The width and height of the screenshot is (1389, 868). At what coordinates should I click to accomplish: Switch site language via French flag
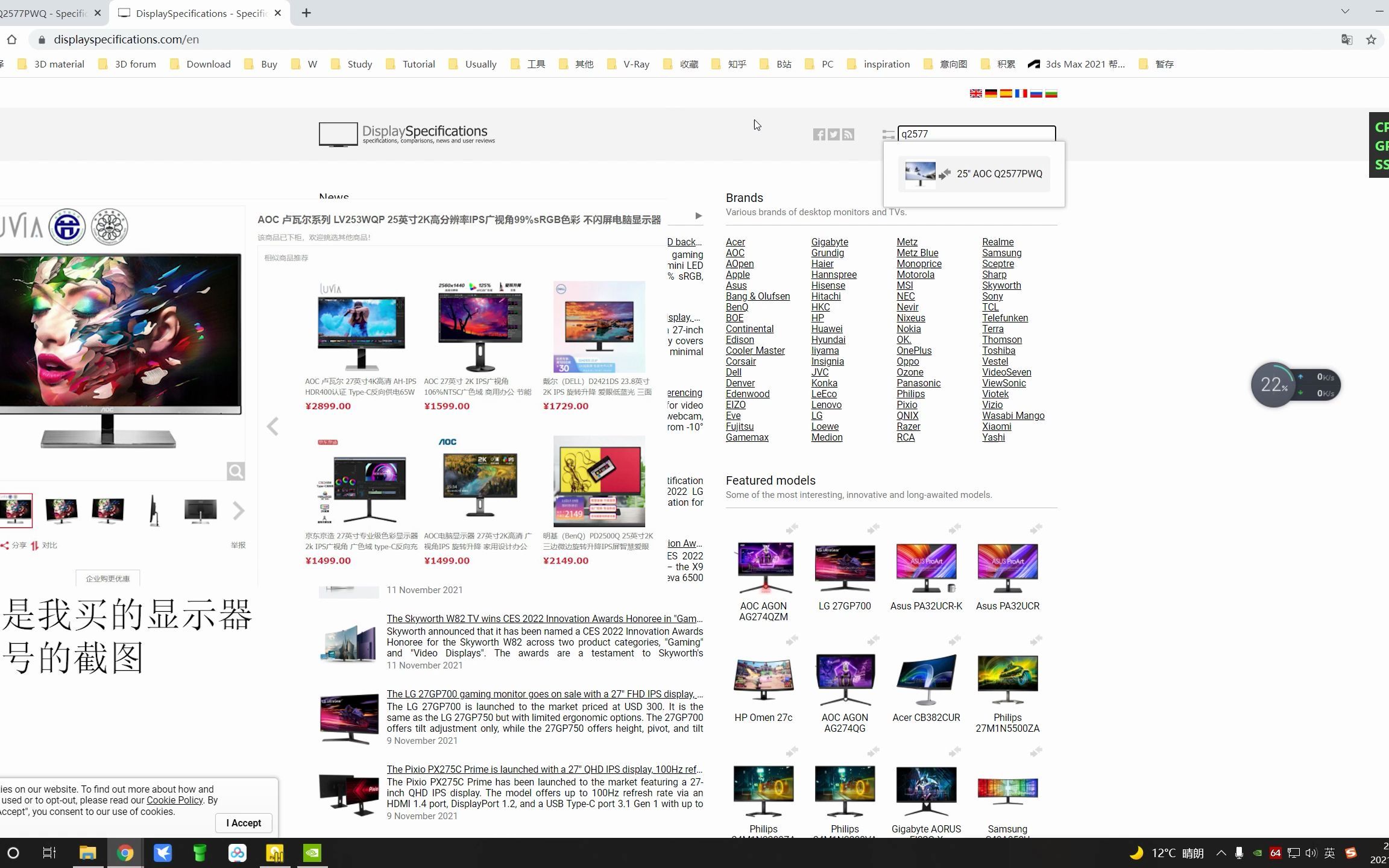1021,93
